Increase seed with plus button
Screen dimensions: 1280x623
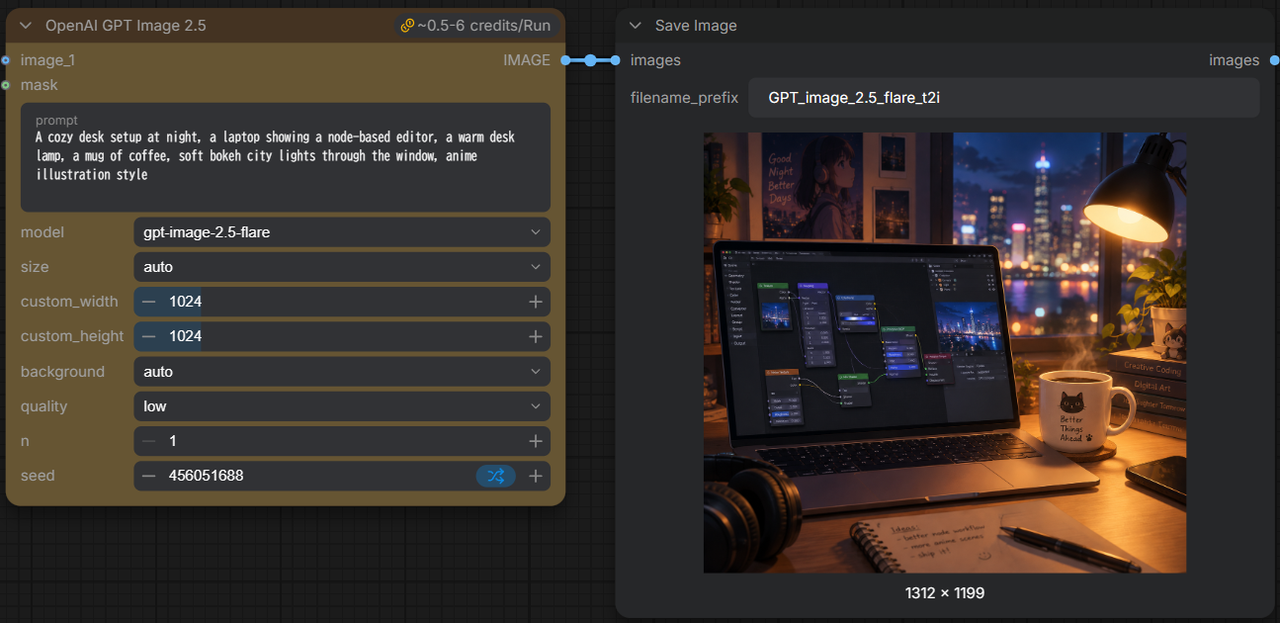[536, 476]
